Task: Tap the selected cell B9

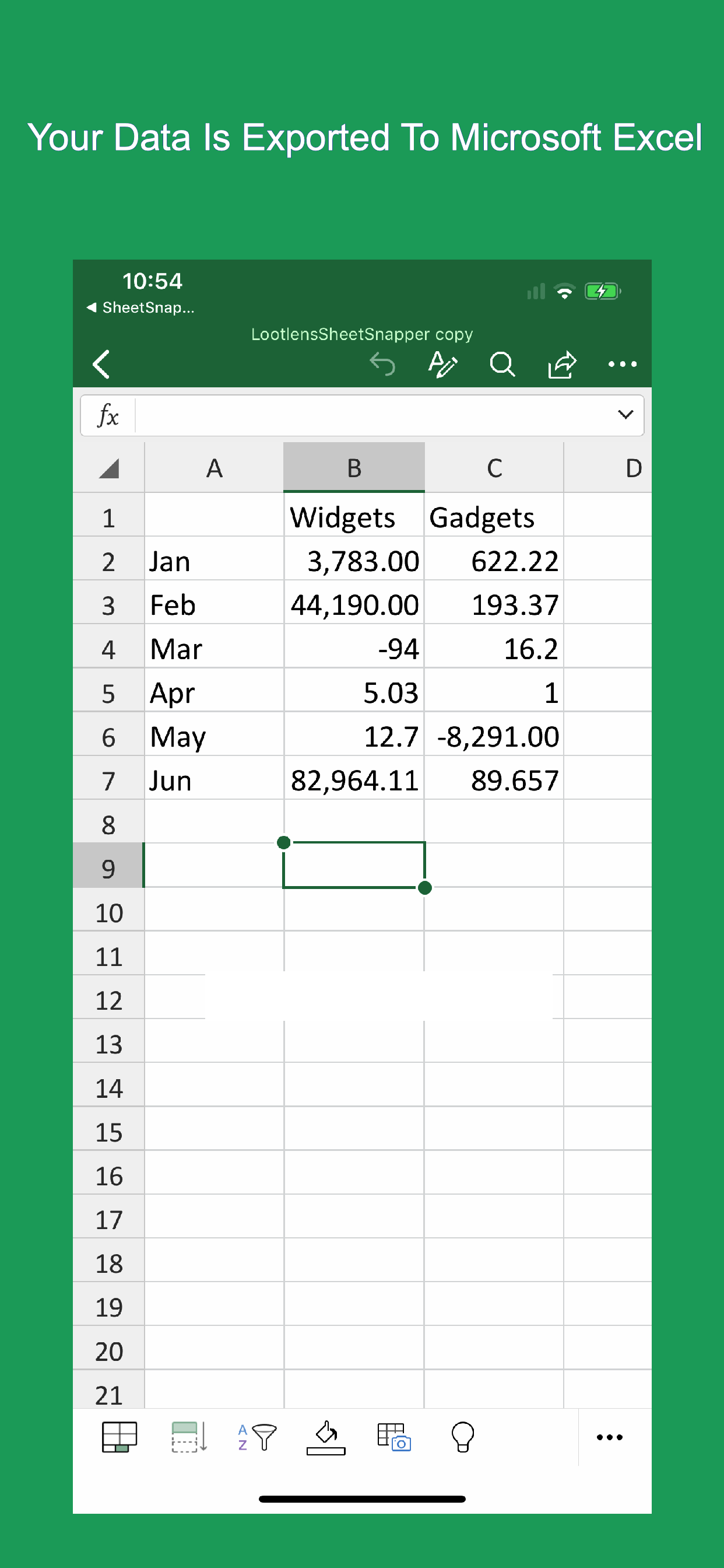Action: pos(354,865)
